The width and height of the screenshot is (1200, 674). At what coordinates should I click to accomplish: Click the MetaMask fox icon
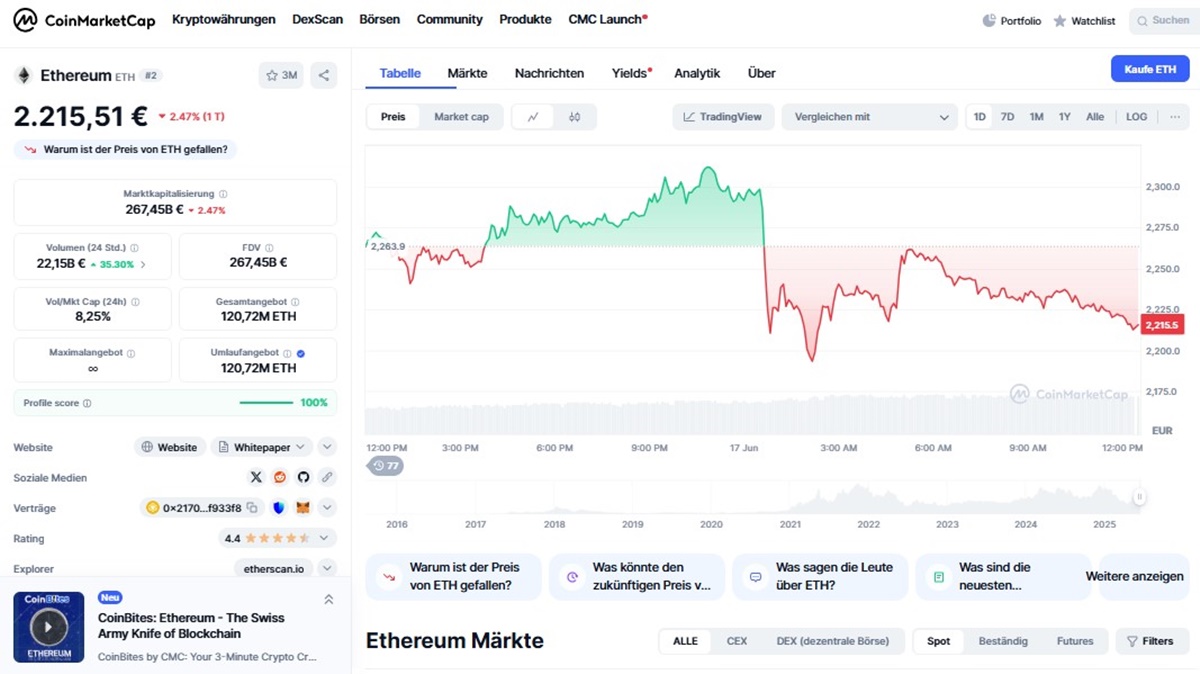(302, 508)
